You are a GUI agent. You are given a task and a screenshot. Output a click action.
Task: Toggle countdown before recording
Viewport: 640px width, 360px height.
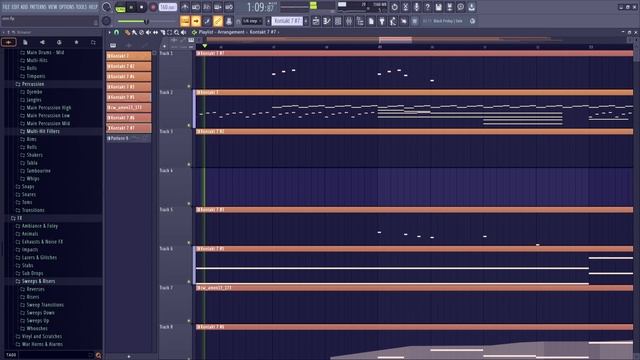[x=207, y=7]
